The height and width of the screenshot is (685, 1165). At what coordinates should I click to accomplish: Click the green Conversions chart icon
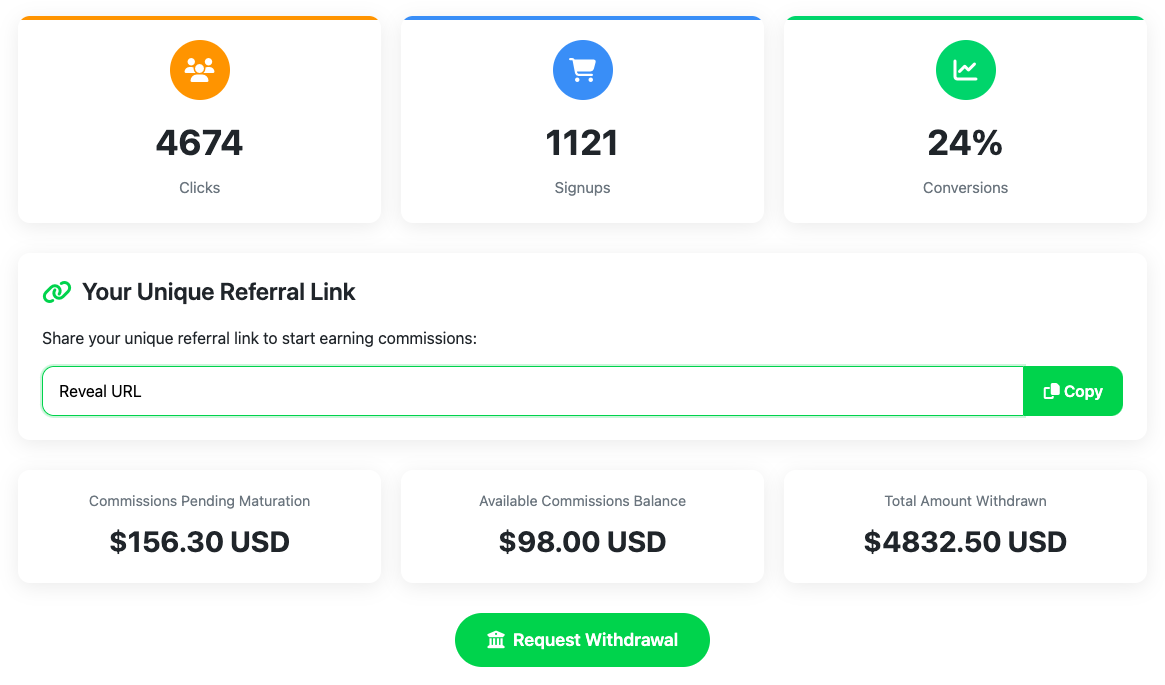click(965, 70)
